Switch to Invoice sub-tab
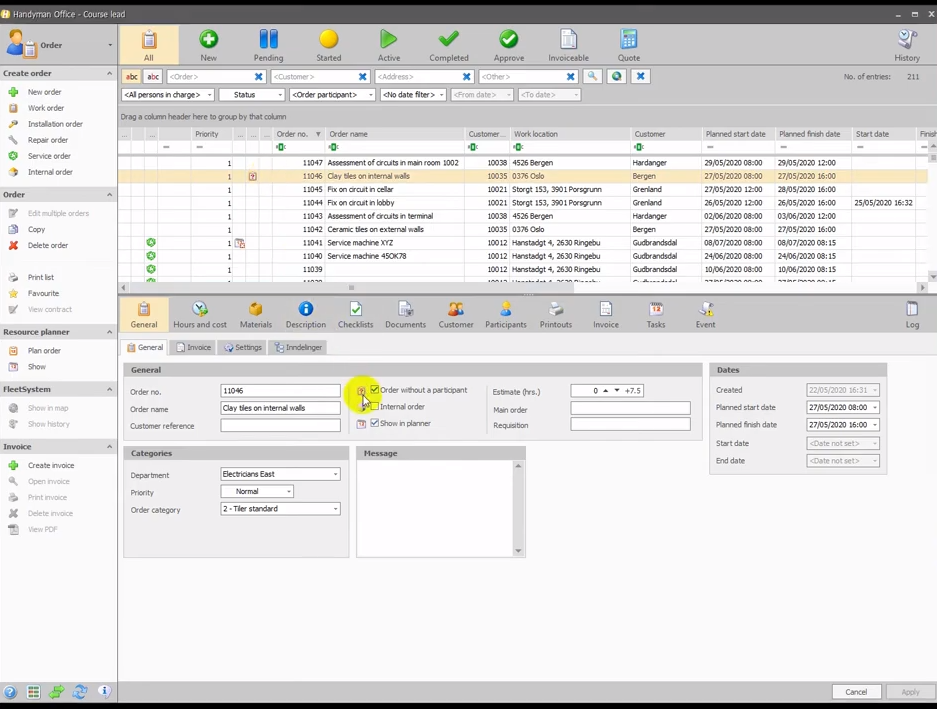The height and width of the screenshot is (709, 937). coord(194,347)
